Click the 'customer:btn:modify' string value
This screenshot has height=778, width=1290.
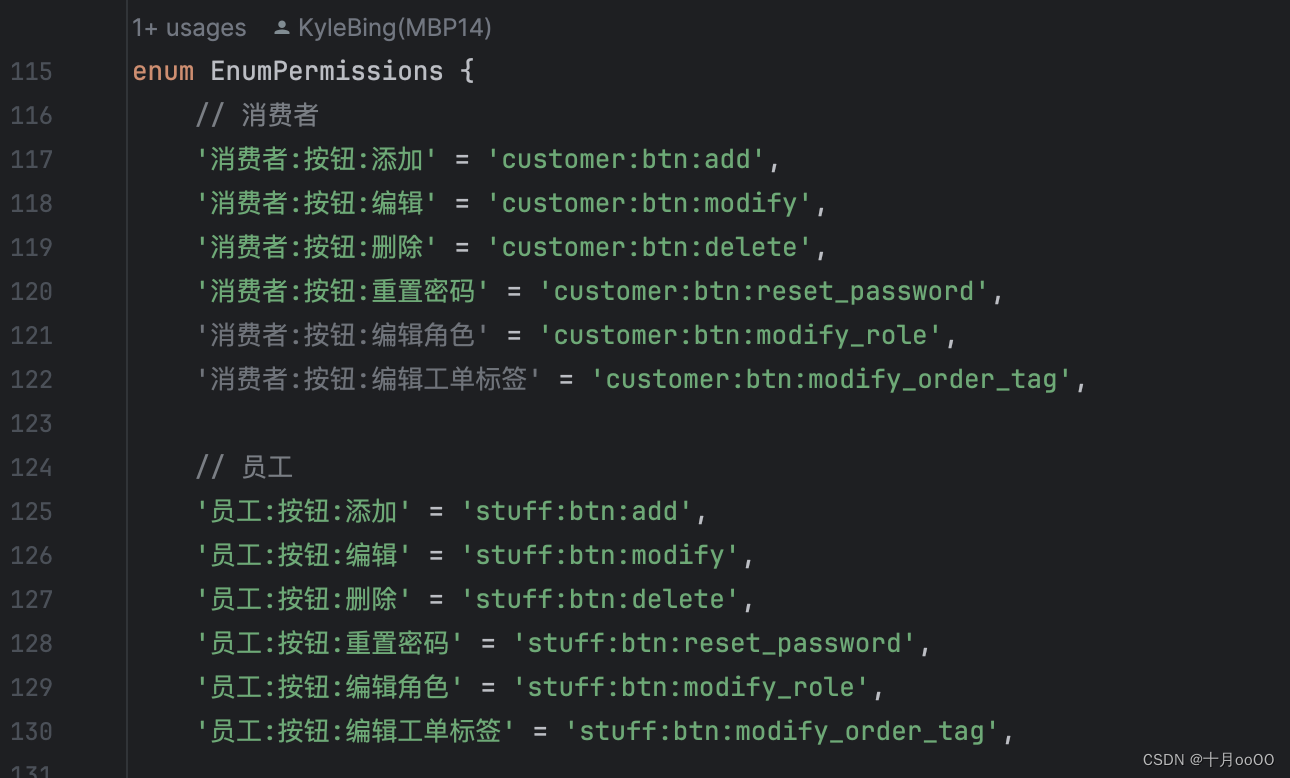pos(651,204)
